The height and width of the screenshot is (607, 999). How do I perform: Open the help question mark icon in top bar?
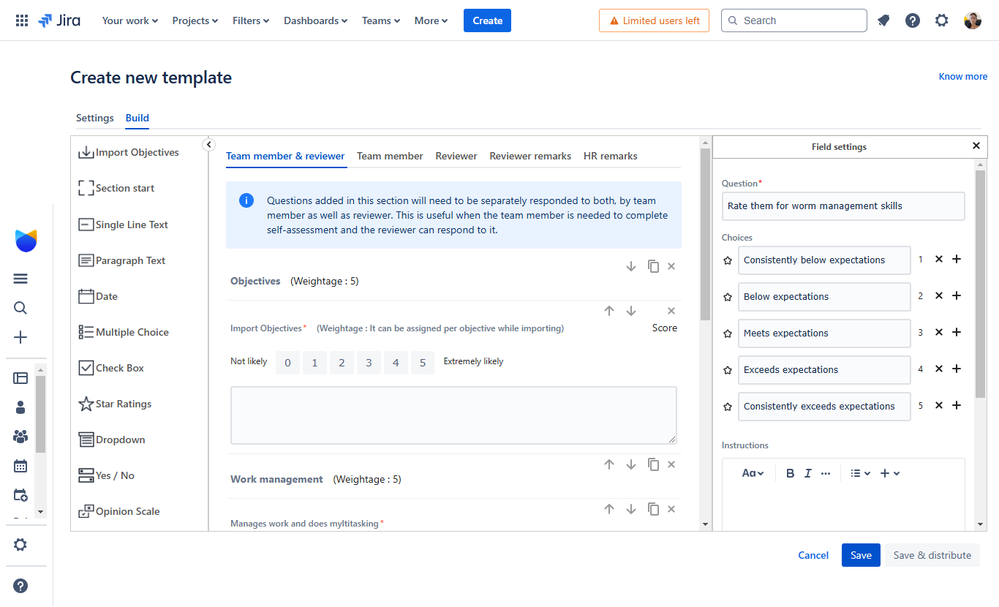click(x=912, y=20)
